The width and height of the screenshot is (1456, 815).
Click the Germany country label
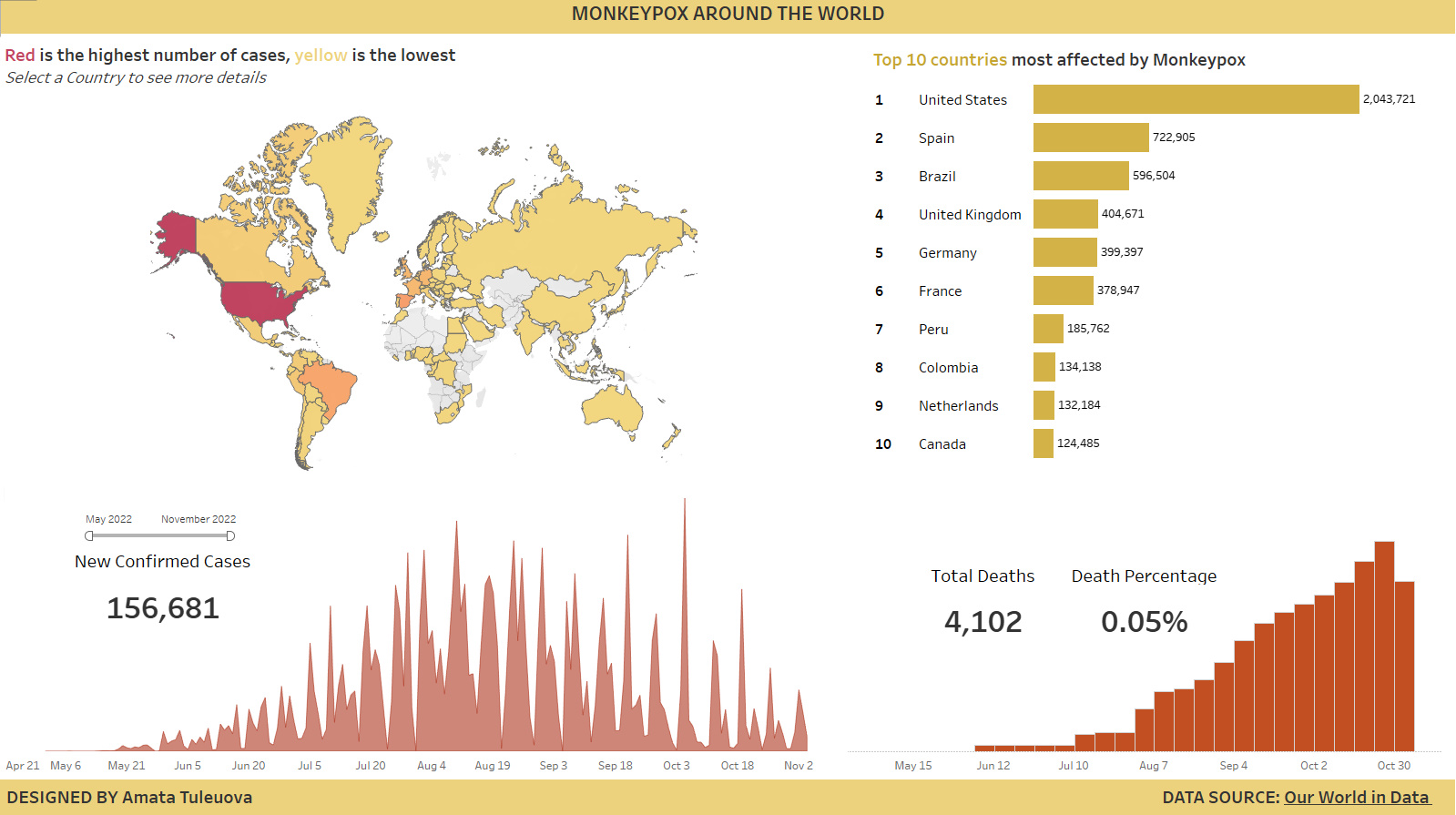[947, 253]
